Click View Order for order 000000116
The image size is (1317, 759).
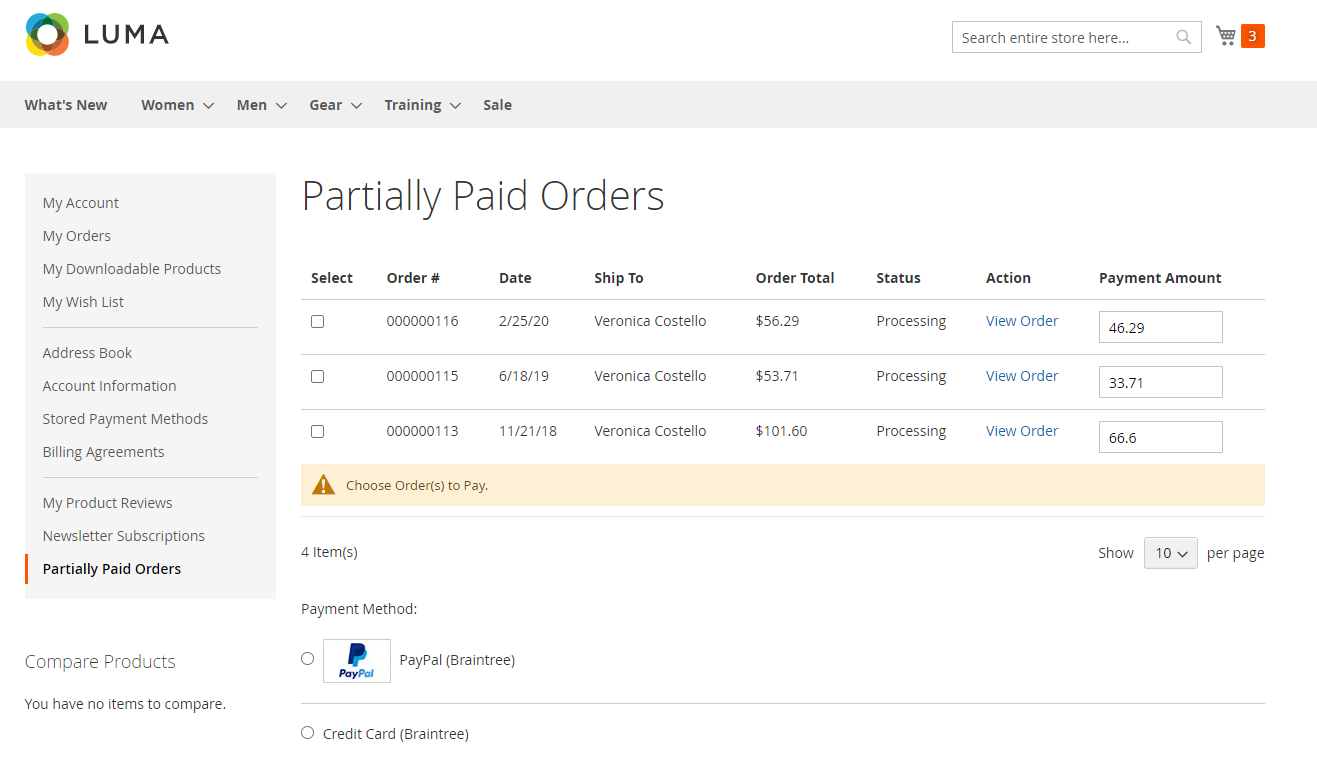[1021, 321]
